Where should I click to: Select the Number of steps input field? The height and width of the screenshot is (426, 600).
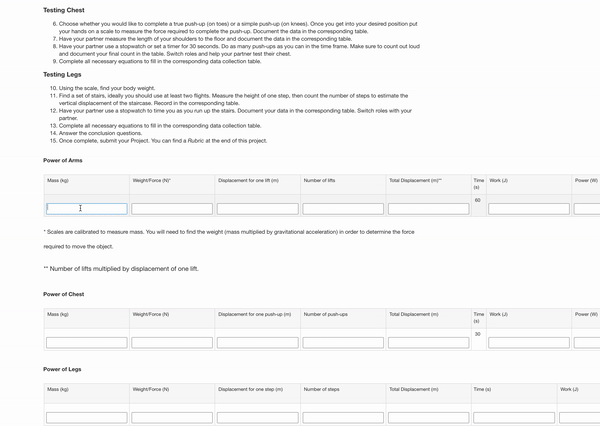coord(343,418)
